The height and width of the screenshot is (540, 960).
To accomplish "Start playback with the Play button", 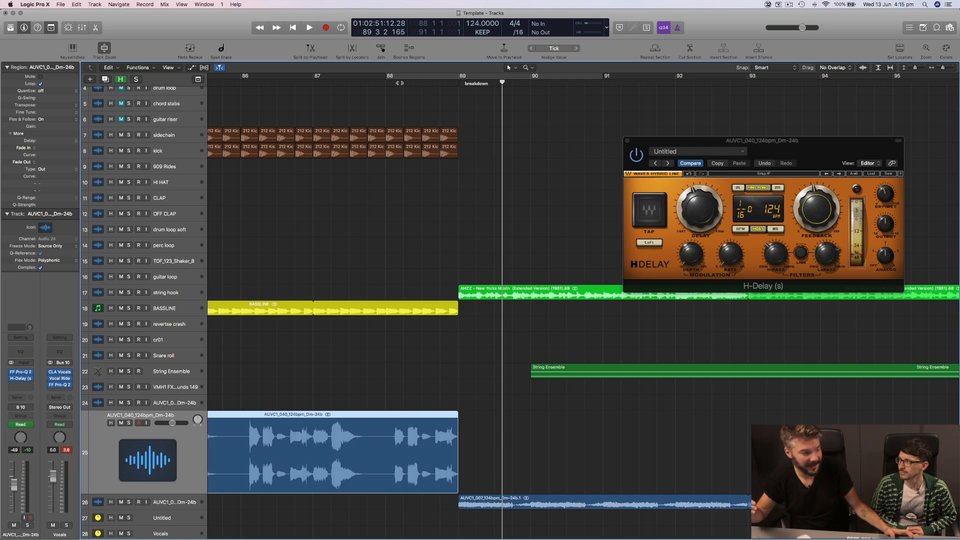I will click(309, 28).
